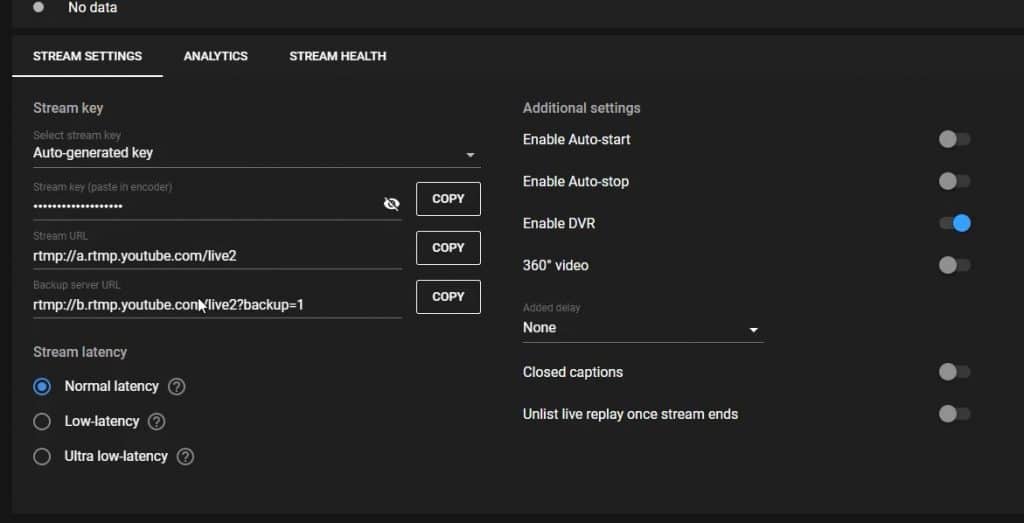Reveal the hidden stream key with eye icon

pyautogui.click(x=391, y=204)
